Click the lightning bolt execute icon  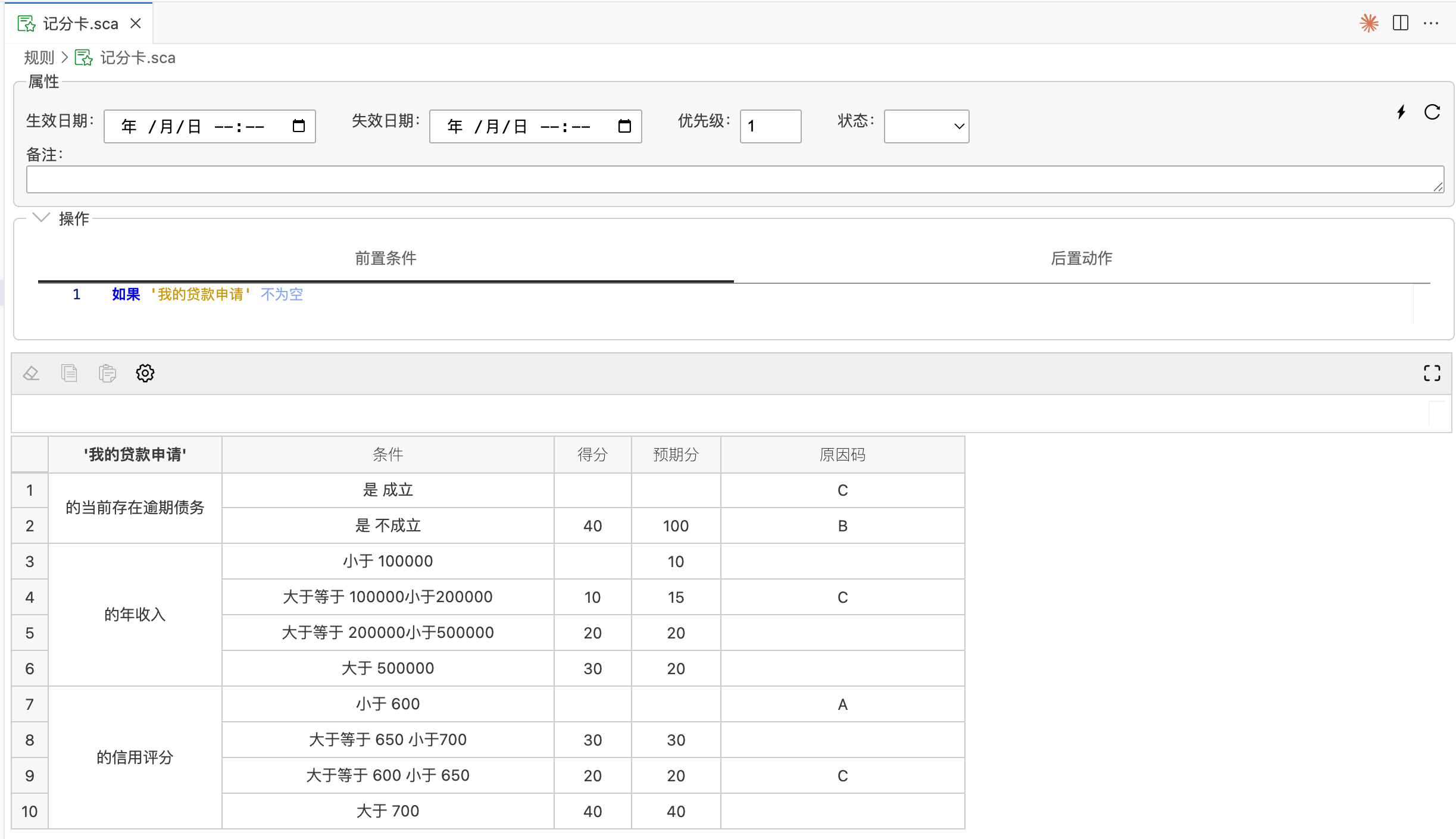pos(1401,112)
